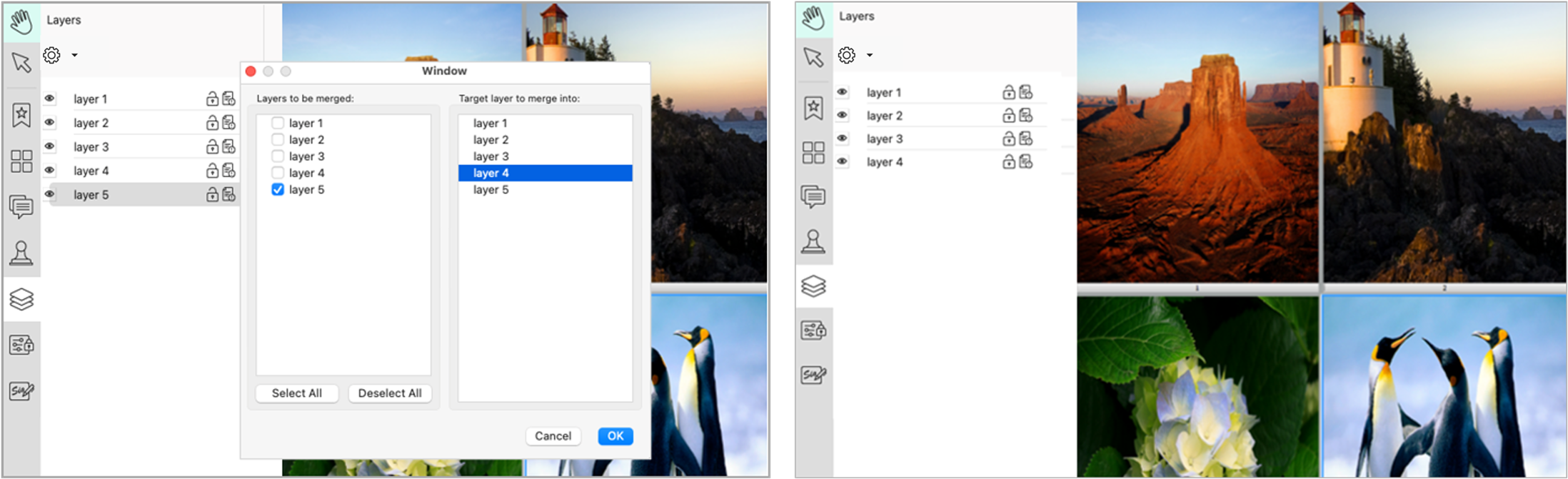This screenshot has width=1568, height=479.
Task: Hide layer 2 via eye icon, left screenshot
Action: click(49, 122)
